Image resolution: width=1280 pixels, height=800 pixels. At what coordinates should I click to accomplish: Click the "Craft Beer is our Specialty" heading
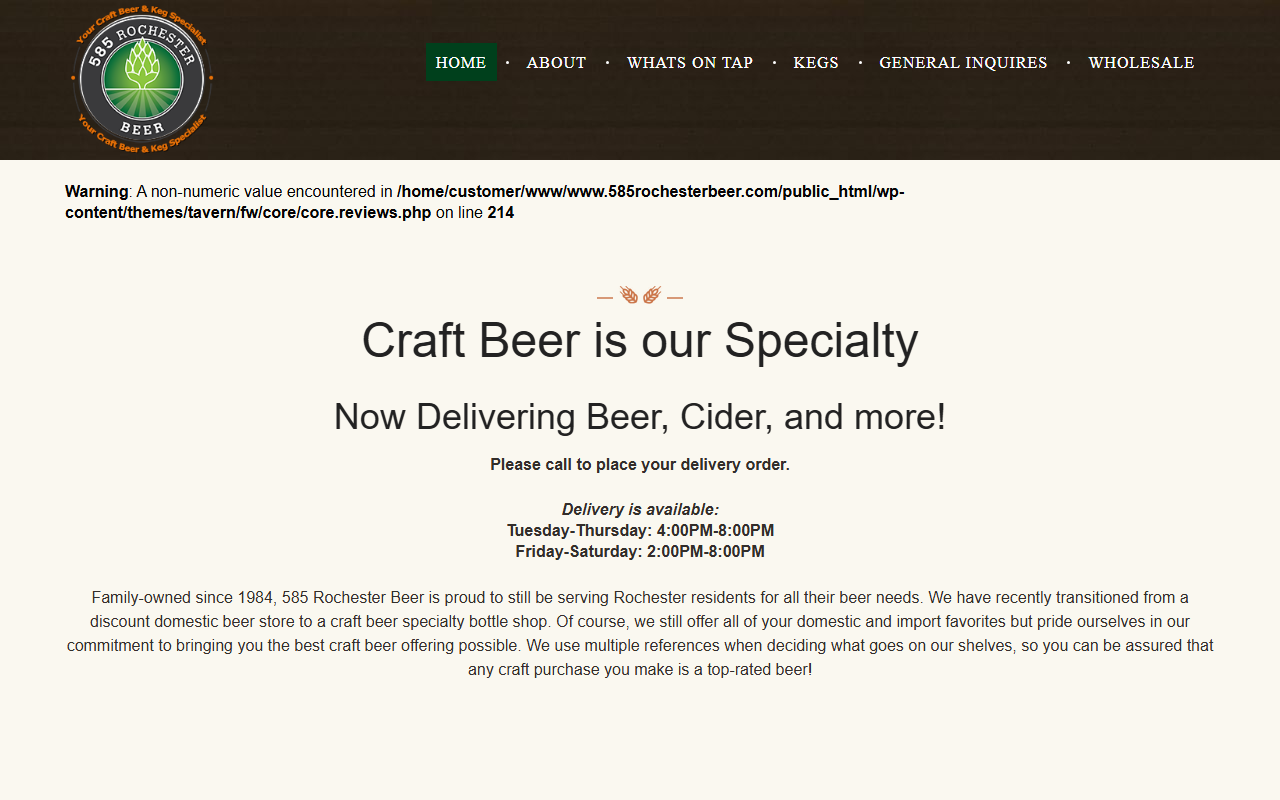(640, 340)
